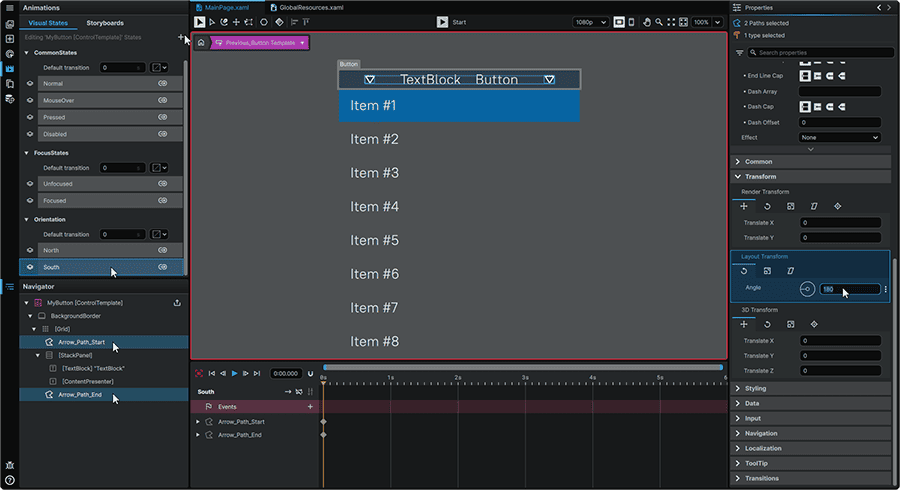Collapse the Orientation group
The width and height of the screenshot is (900, 490).
(x=26, y=220)
